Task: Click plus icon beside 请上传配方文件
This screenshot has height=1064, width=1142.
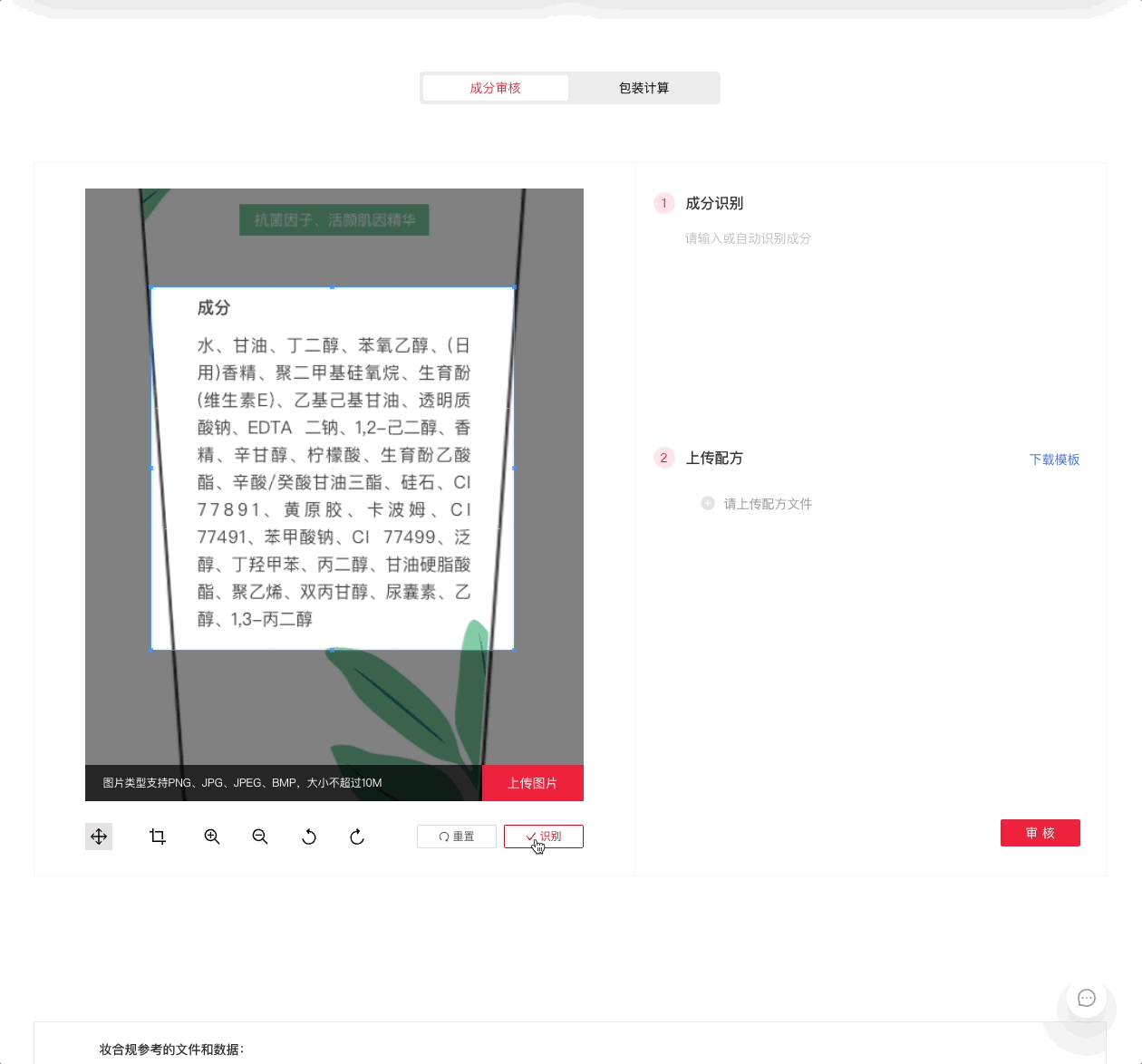Action: pyautogui.click(x=708, y=503)
